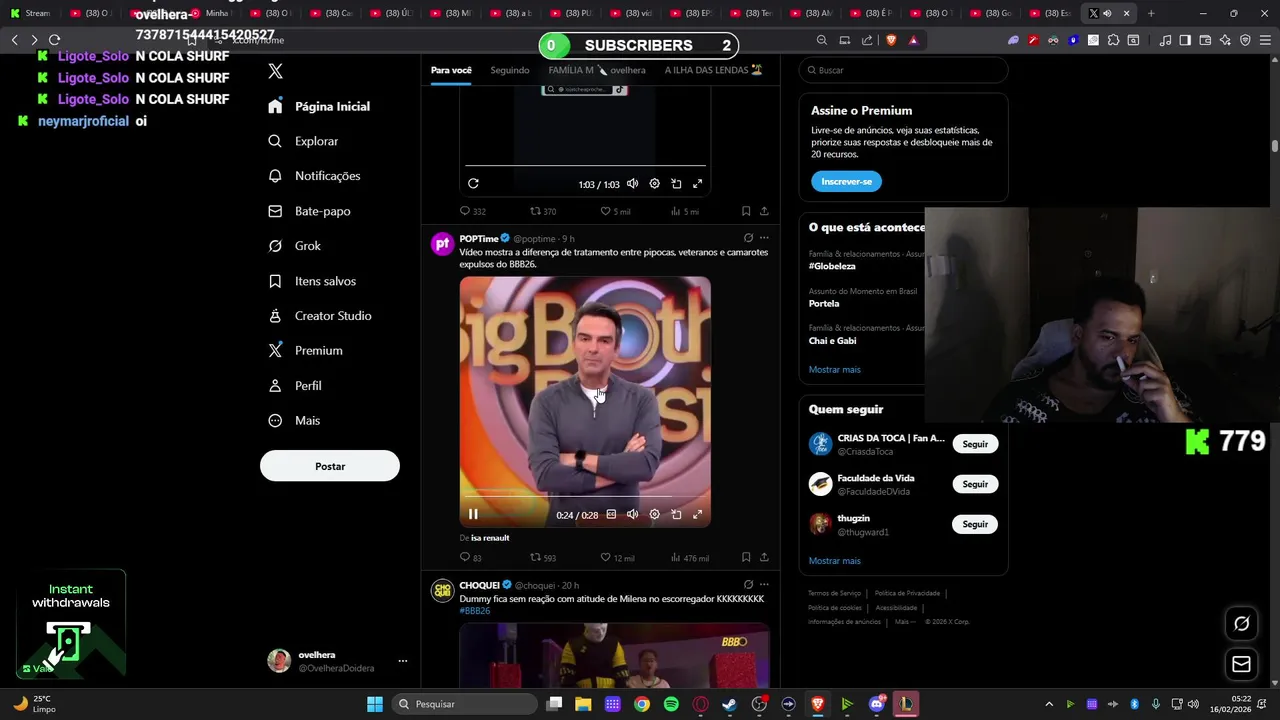This screenshot has width=1280, height=720.
Task: Open the Premium sidebar entry
Action: (305, 351)
